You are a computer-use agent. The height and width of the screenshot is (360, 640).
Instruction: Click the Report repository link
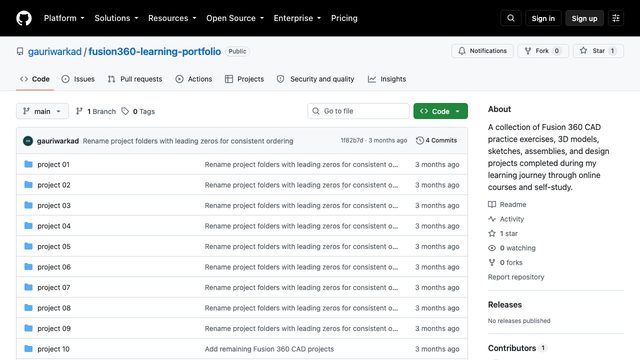[x=516, y=277]
